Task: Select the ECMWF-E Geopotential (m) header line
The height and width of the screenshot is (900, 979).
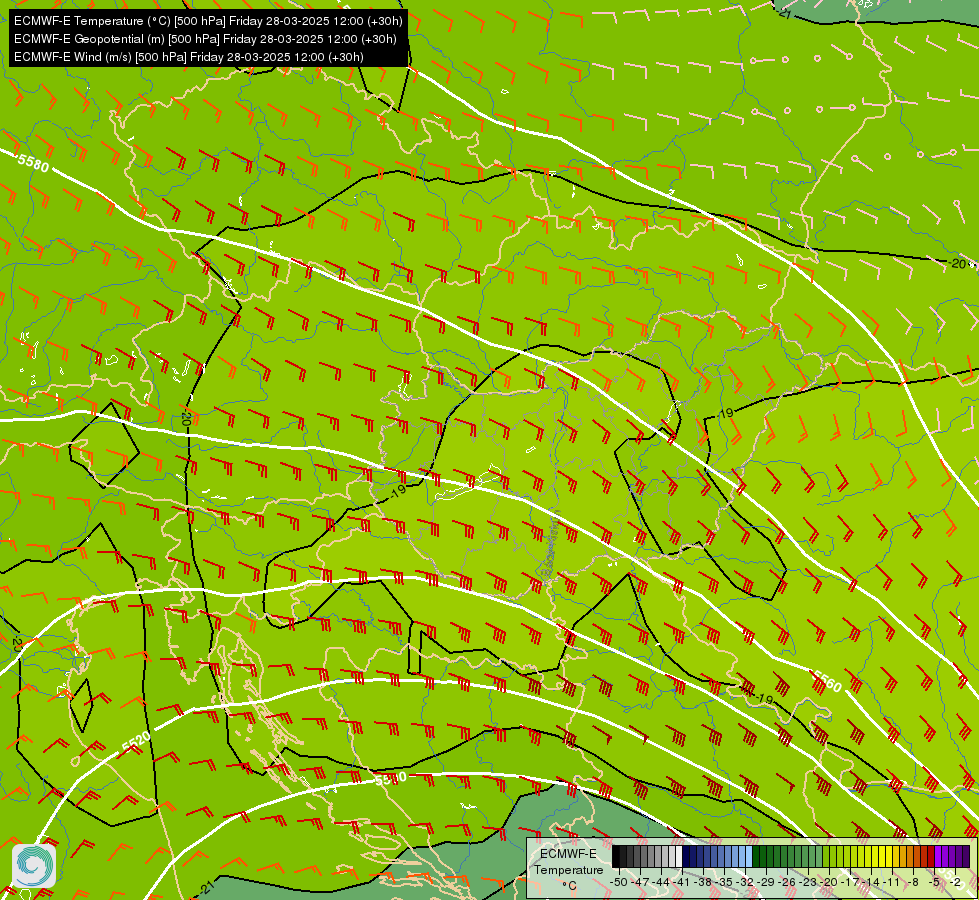Action: click(x=205, y=39)
